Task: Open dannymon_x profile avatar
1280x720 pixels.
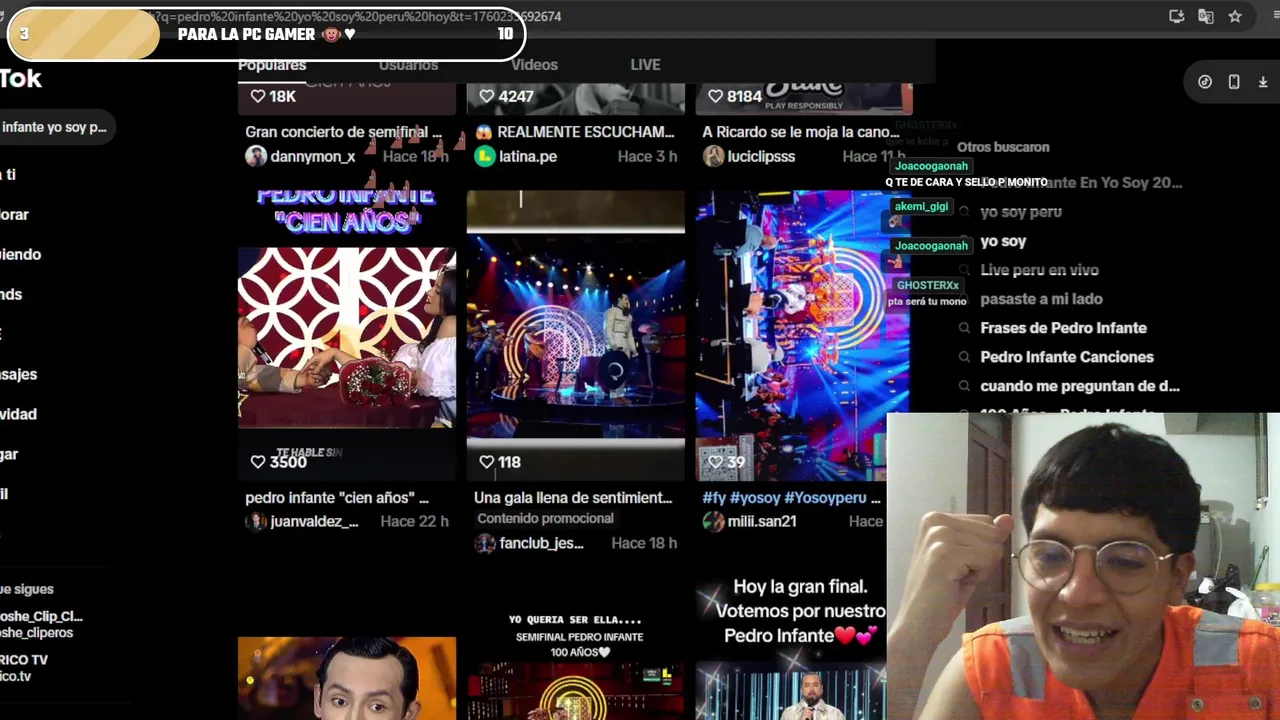Action: [256, 156]
